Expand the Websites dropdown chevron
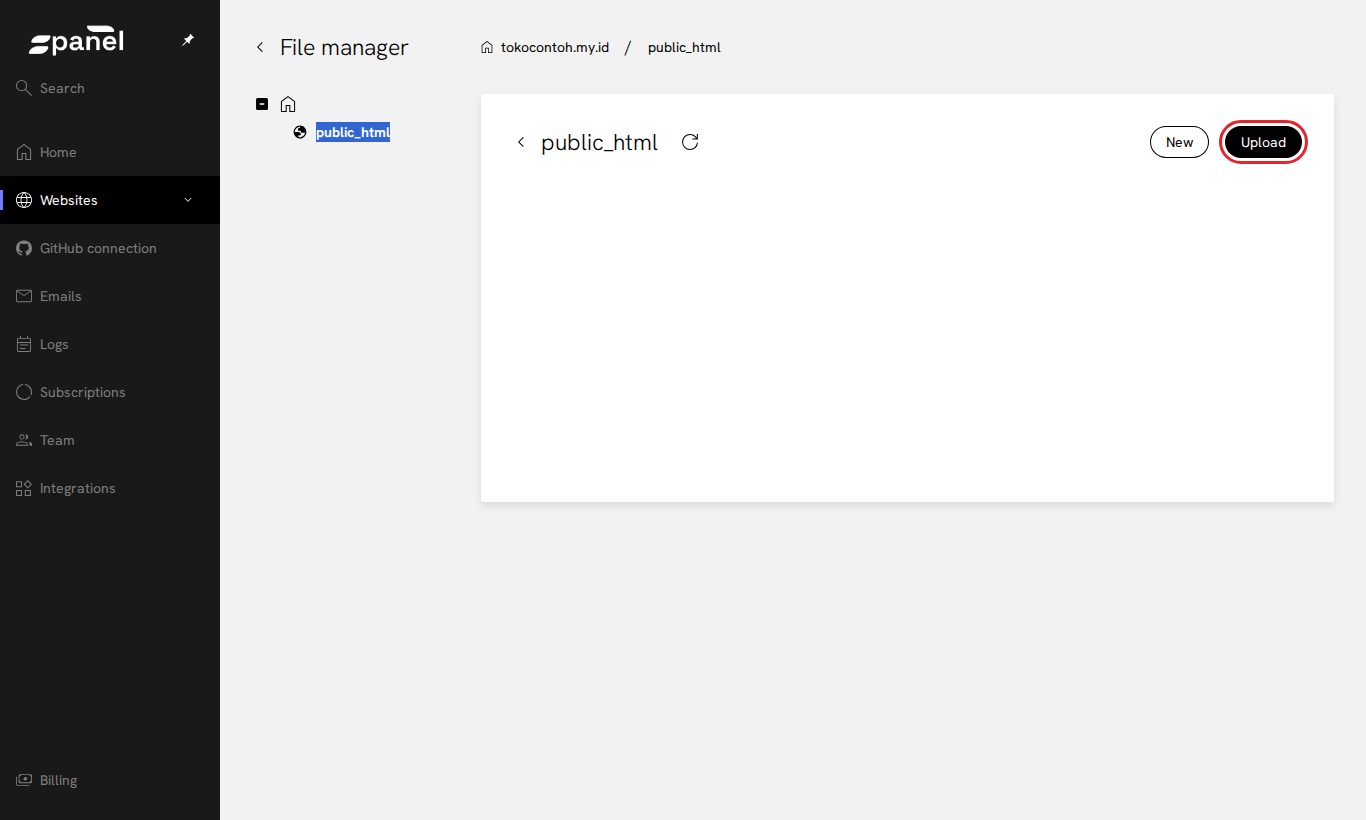Image resolution: width=1366 pixels, height=820 pixels. 188,200
